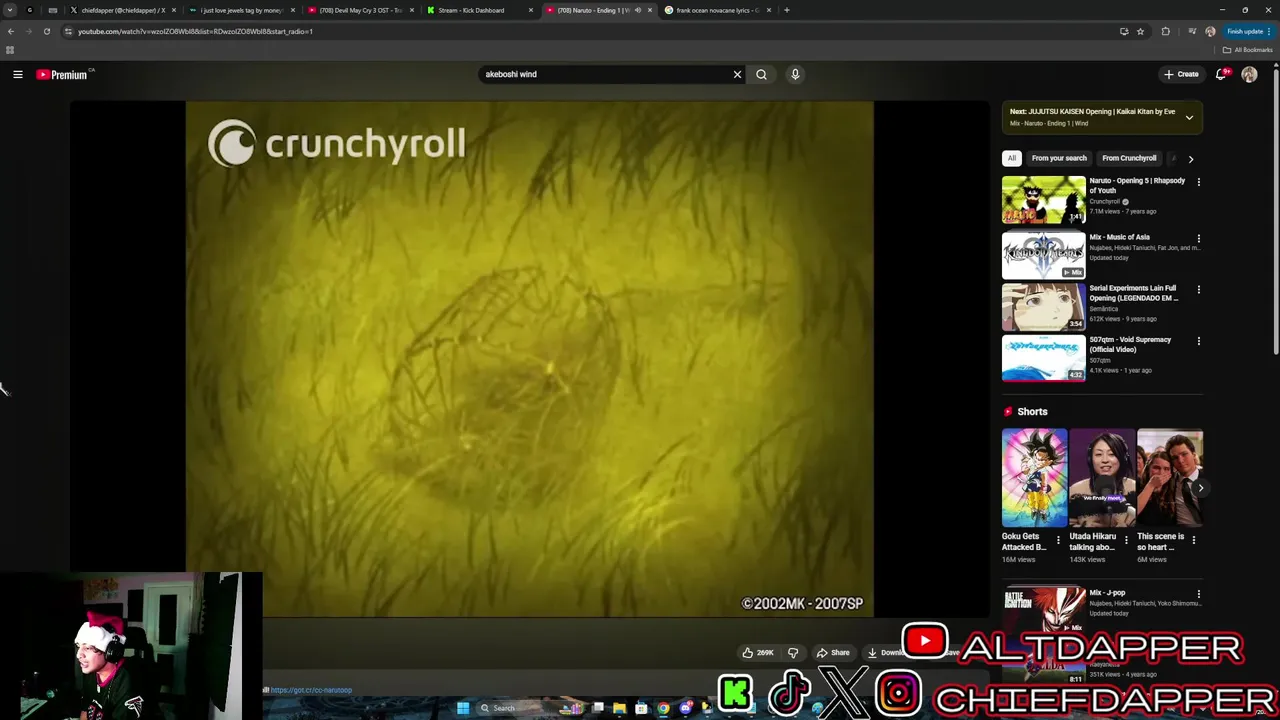Click the Naruto - Opening 5 video title
1280x720 pixels.
pyautogui.click(x=1137, y=185)
